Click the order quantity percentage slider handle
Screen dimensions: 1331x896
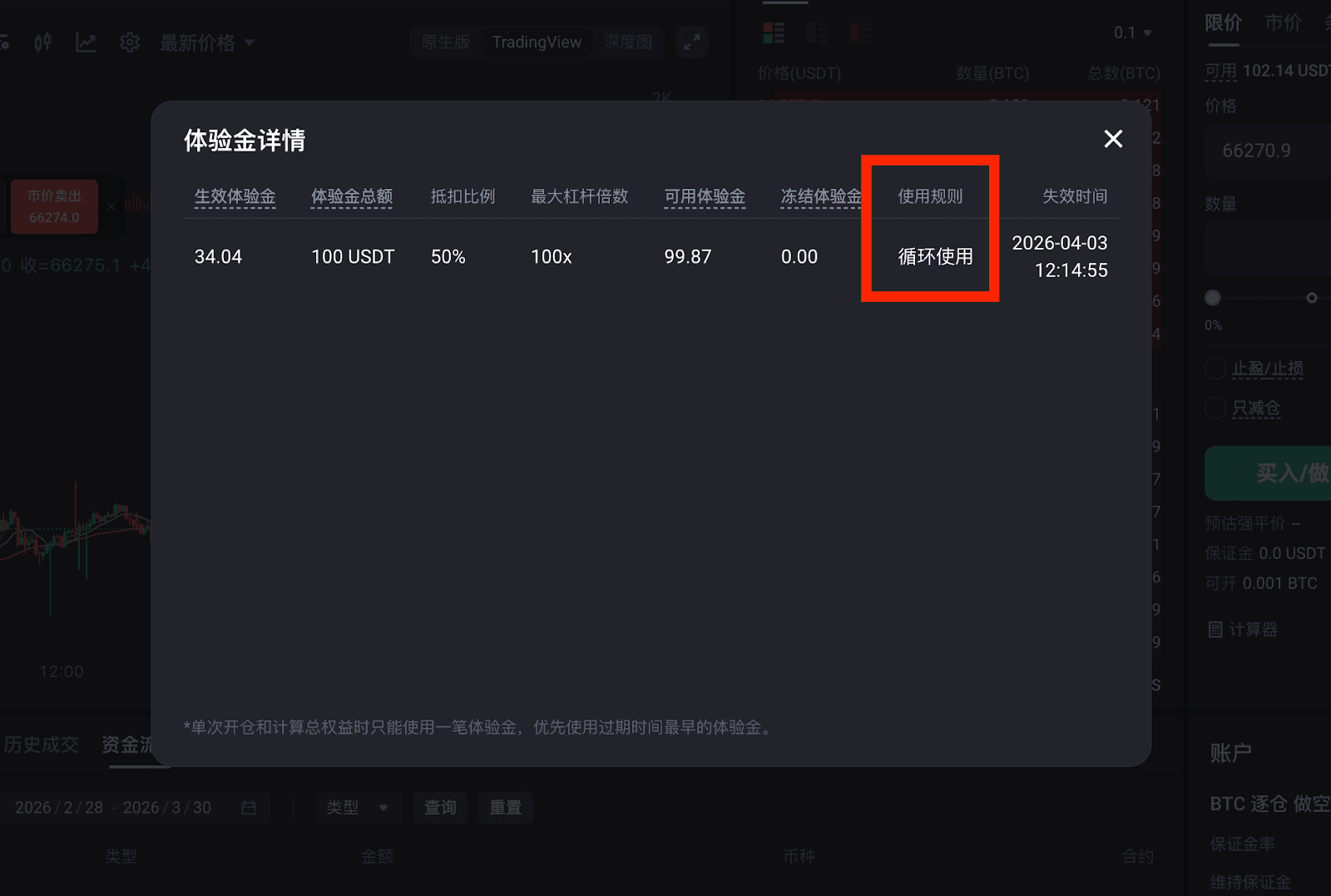pos(1213,298)
